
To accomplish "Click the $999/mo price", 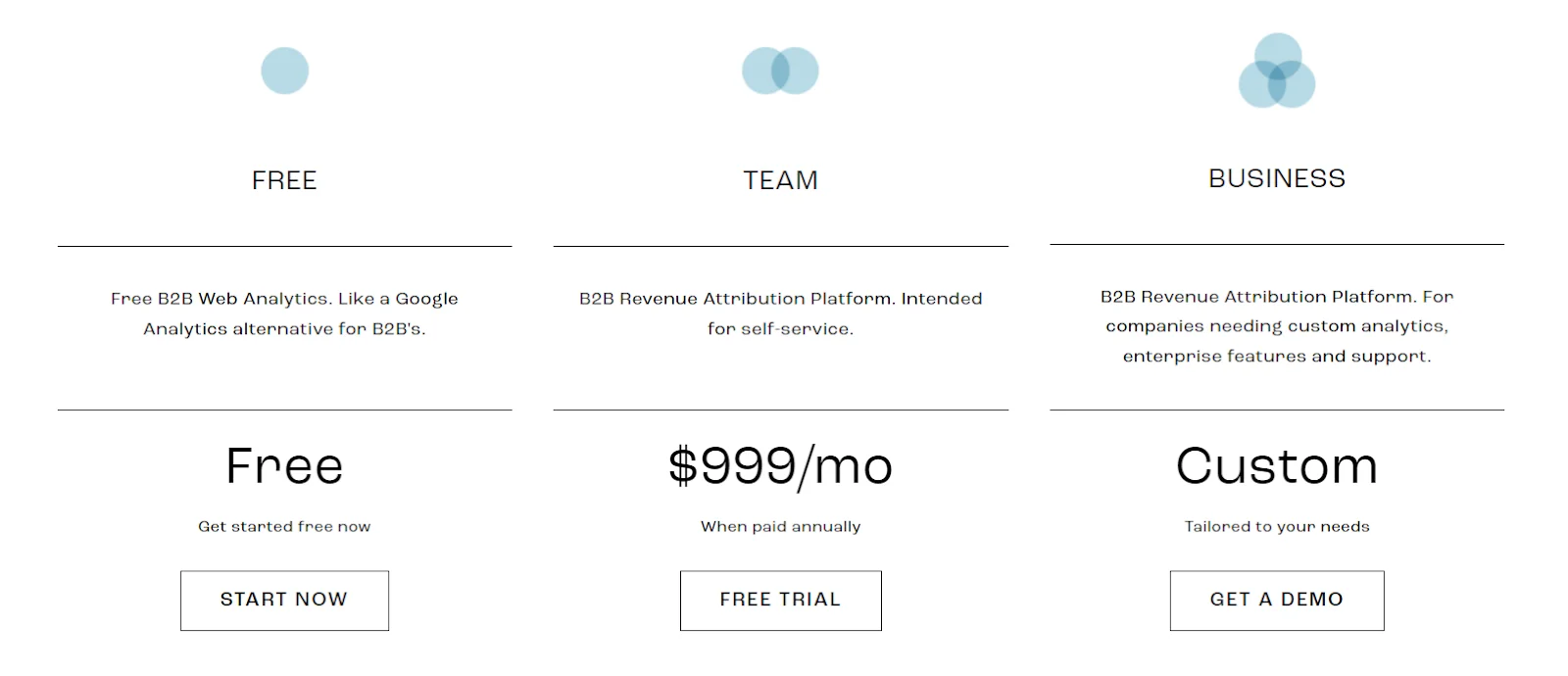I will (780, 466).
